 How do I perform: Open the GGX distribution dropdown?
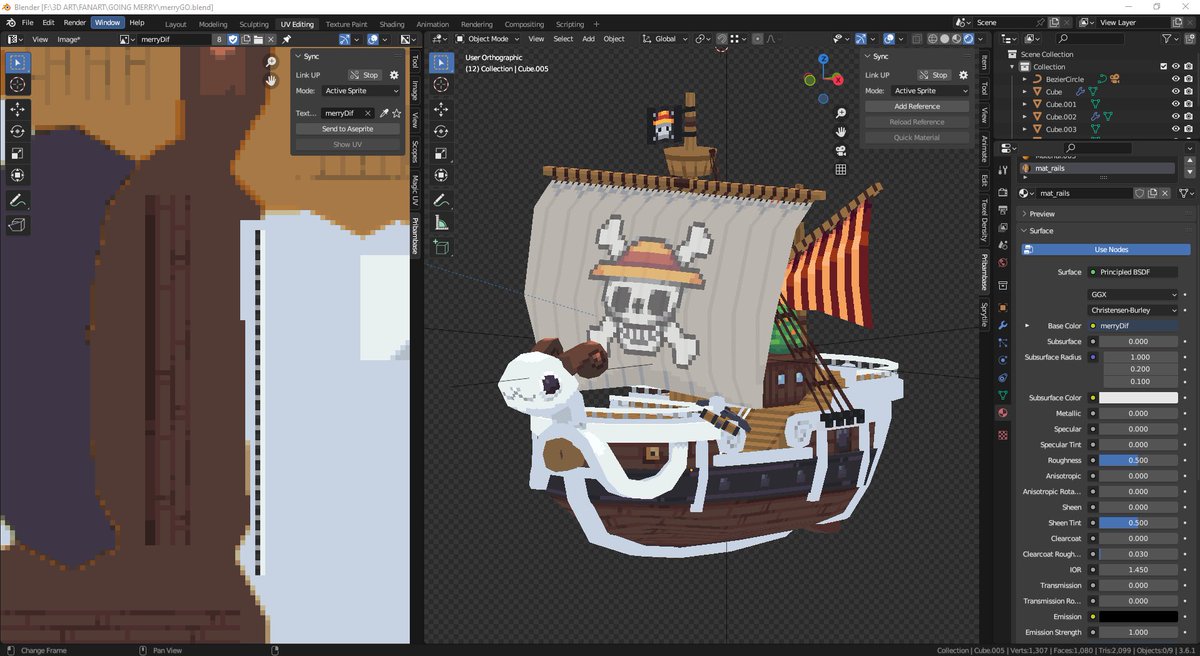coord(1133,295)
